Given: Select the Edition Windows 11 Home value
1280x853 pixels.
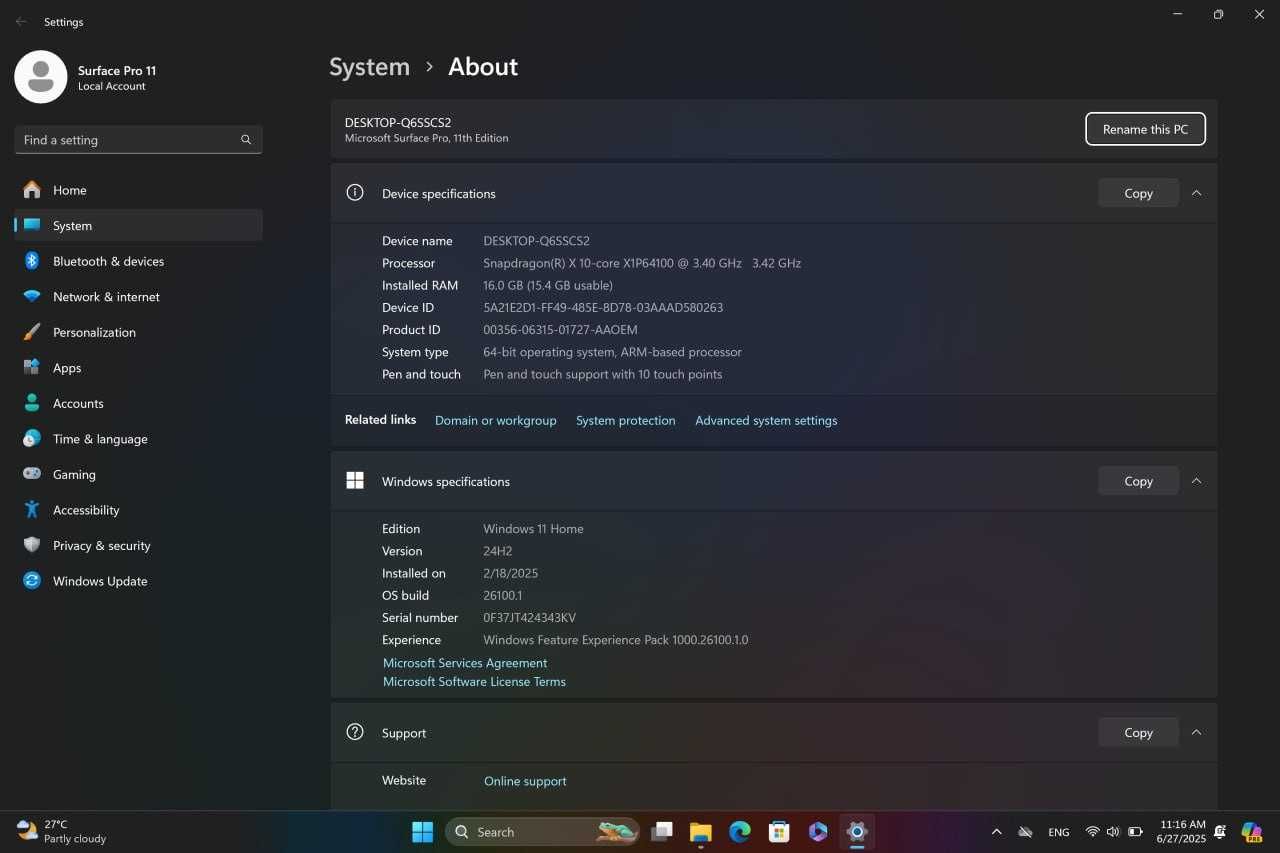Looking at the screenshot, I should 533,529.
